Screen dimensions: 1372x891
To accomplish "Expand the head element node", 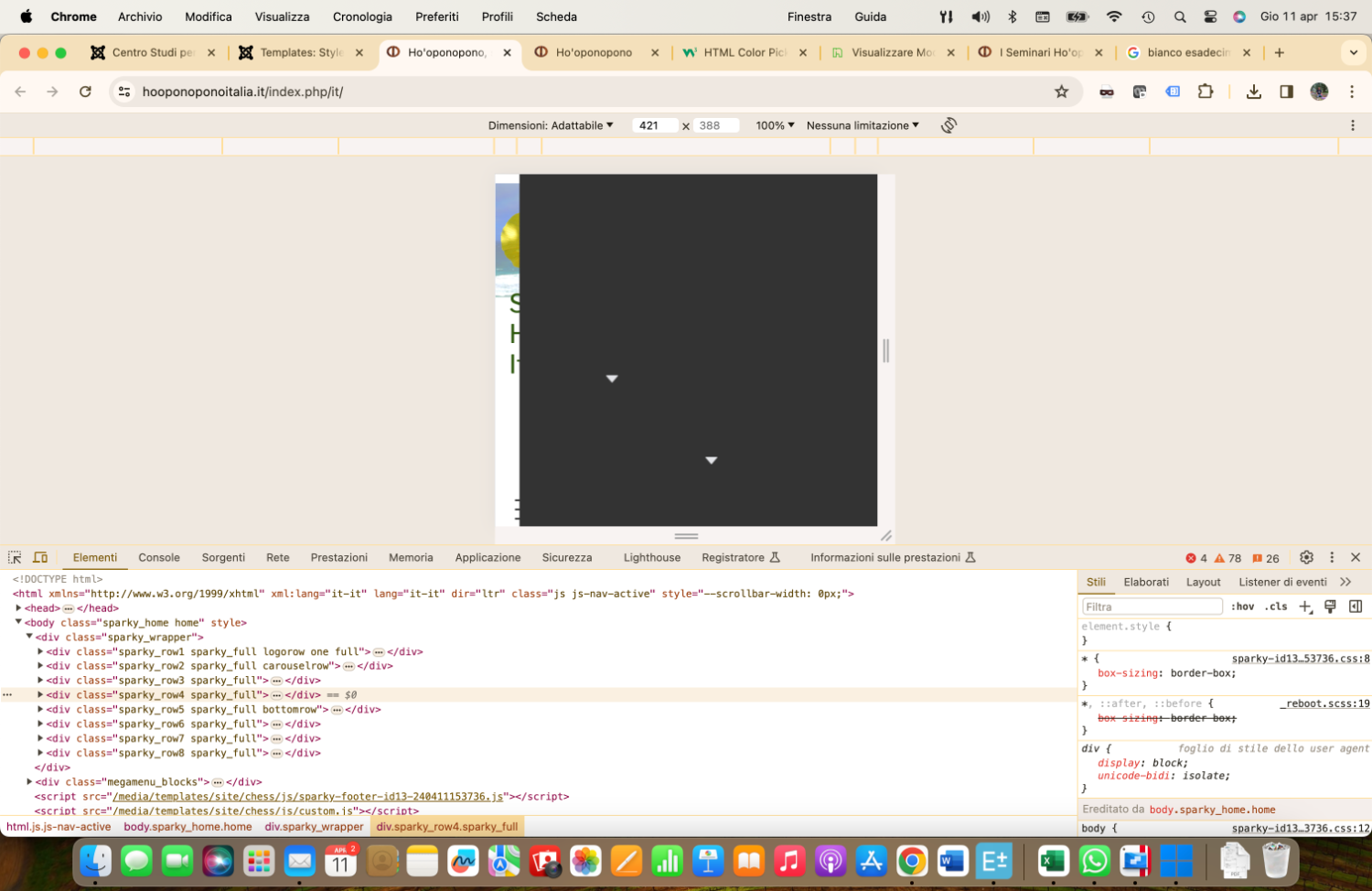I will point(18,608).
